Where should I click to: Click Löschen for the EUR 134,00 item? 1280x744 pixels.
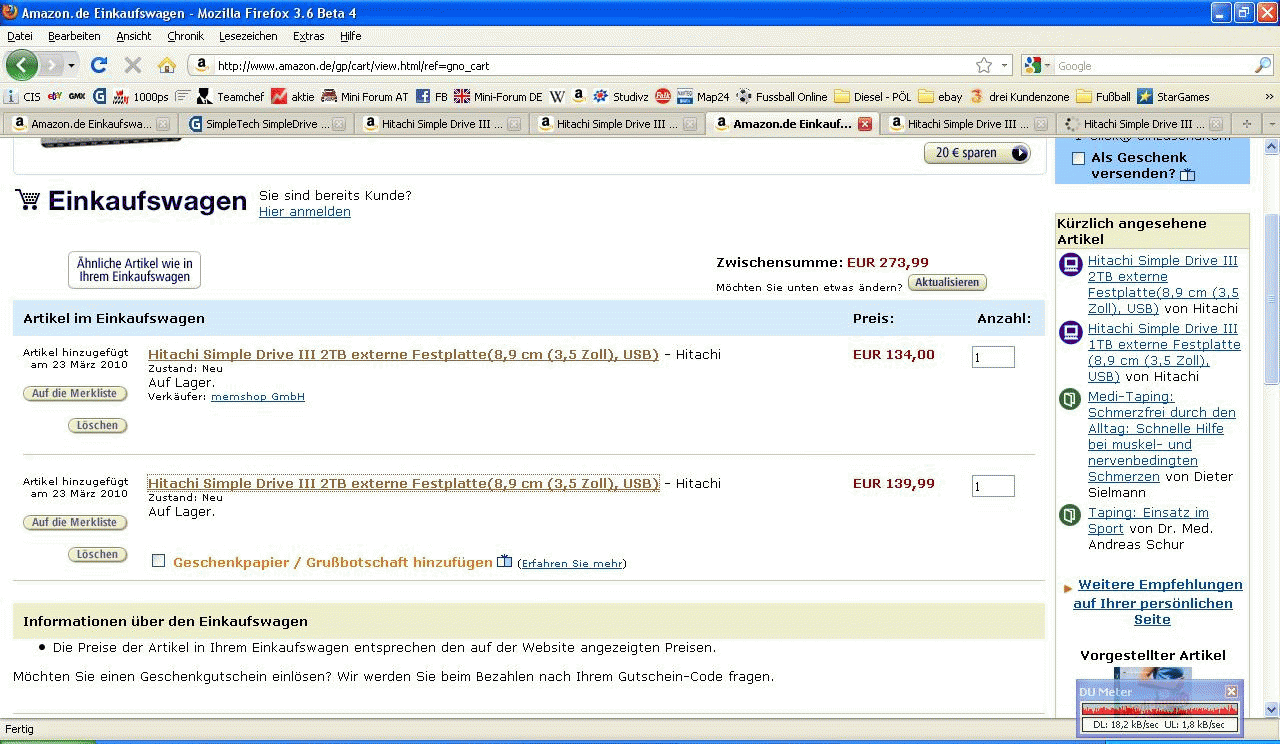pyautogui.click(x=98, y=425)
